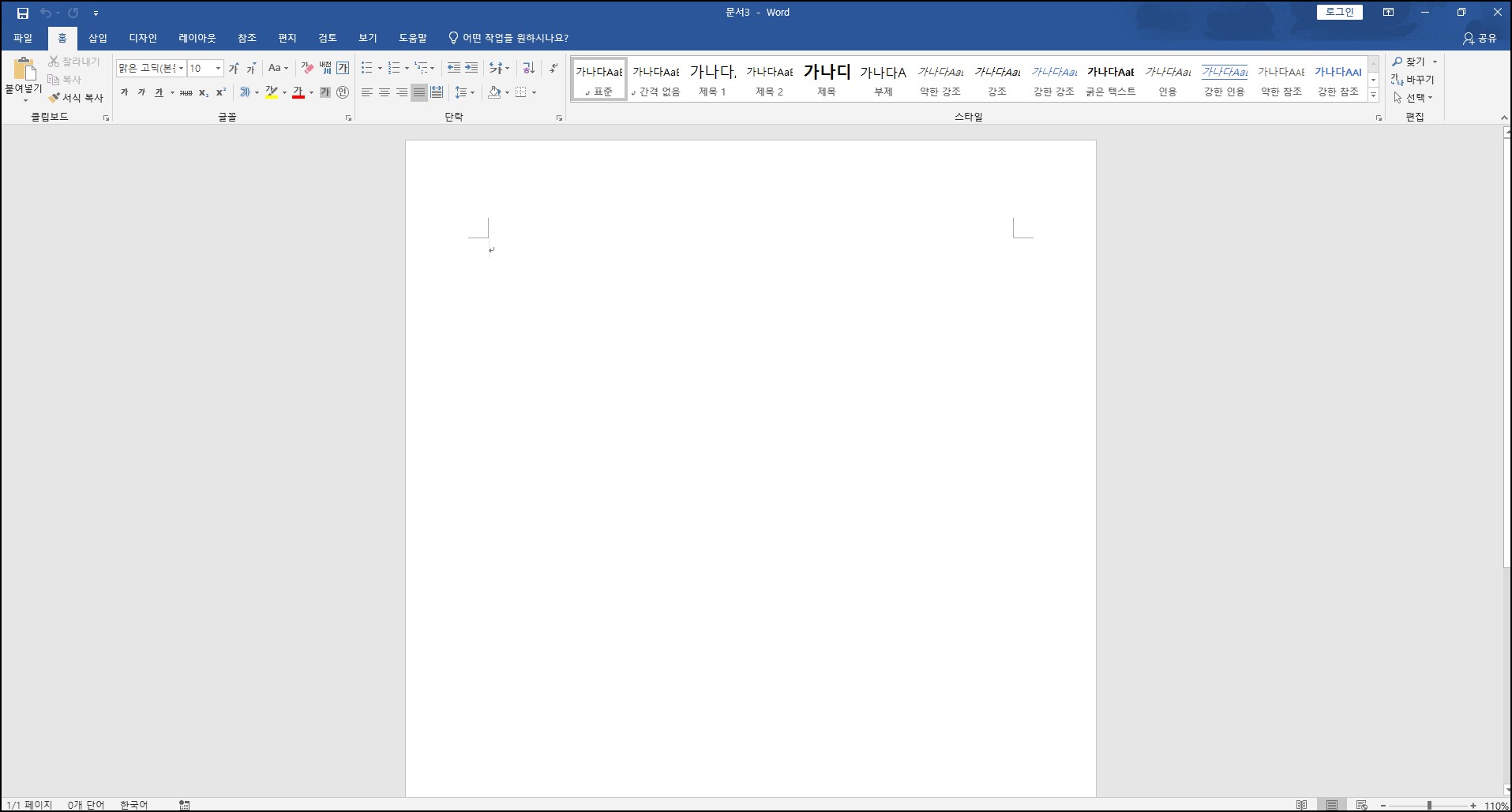
Task: Toggle justify alignment button
Action: click(419, 92)
